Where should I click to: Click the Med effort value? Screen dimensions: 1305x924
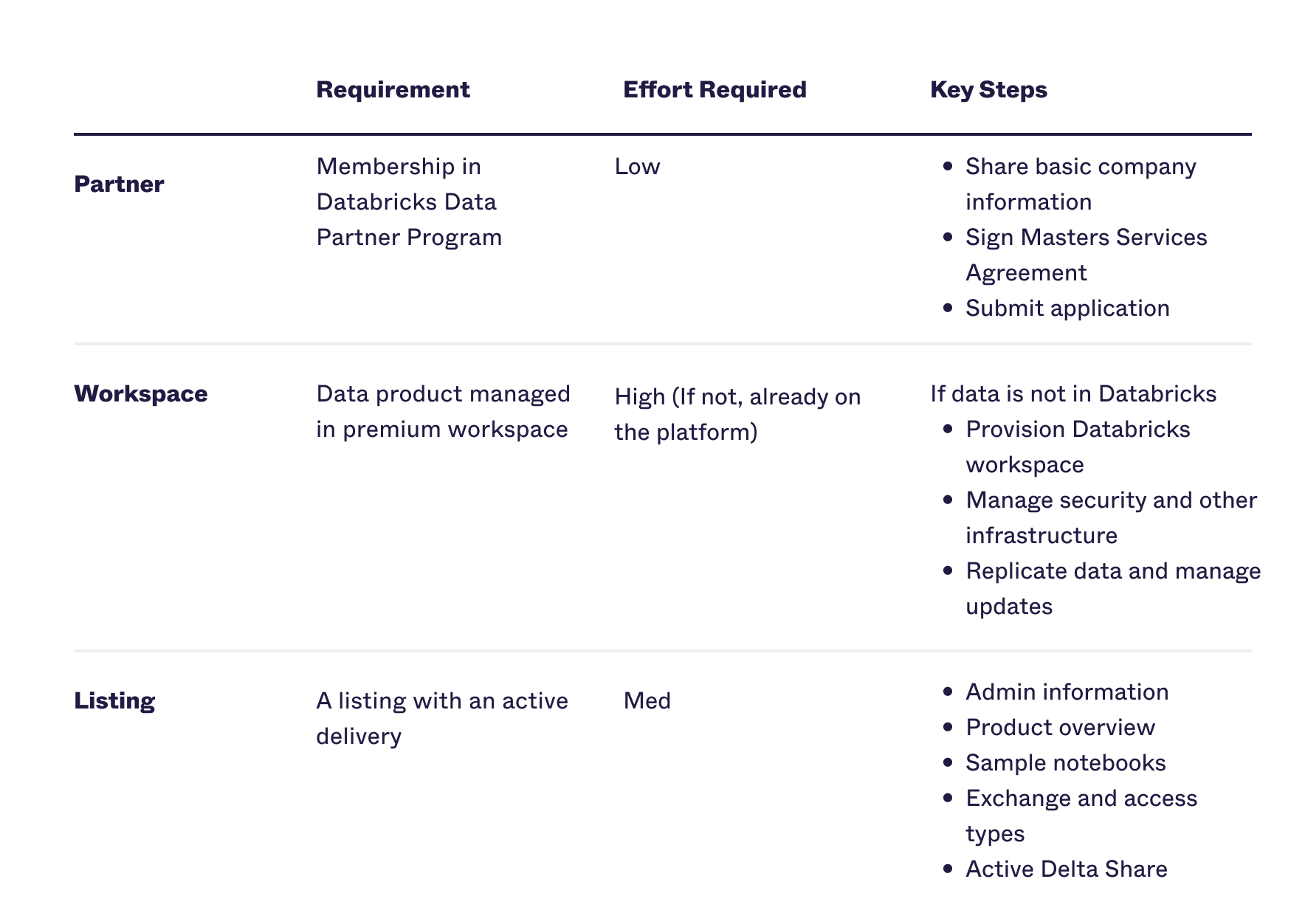point(647,701)
